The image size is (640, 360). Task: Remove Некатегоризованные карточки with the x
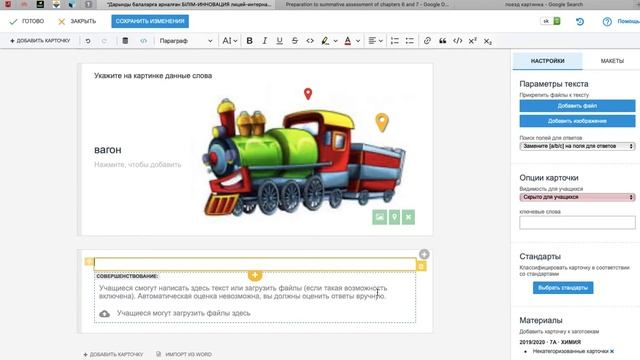point(612,351)
